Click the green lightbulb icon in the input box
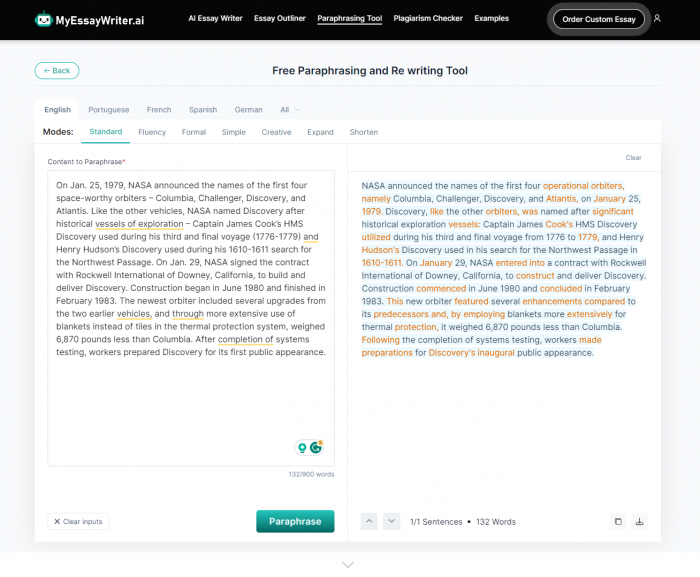 tap(302, 447)
